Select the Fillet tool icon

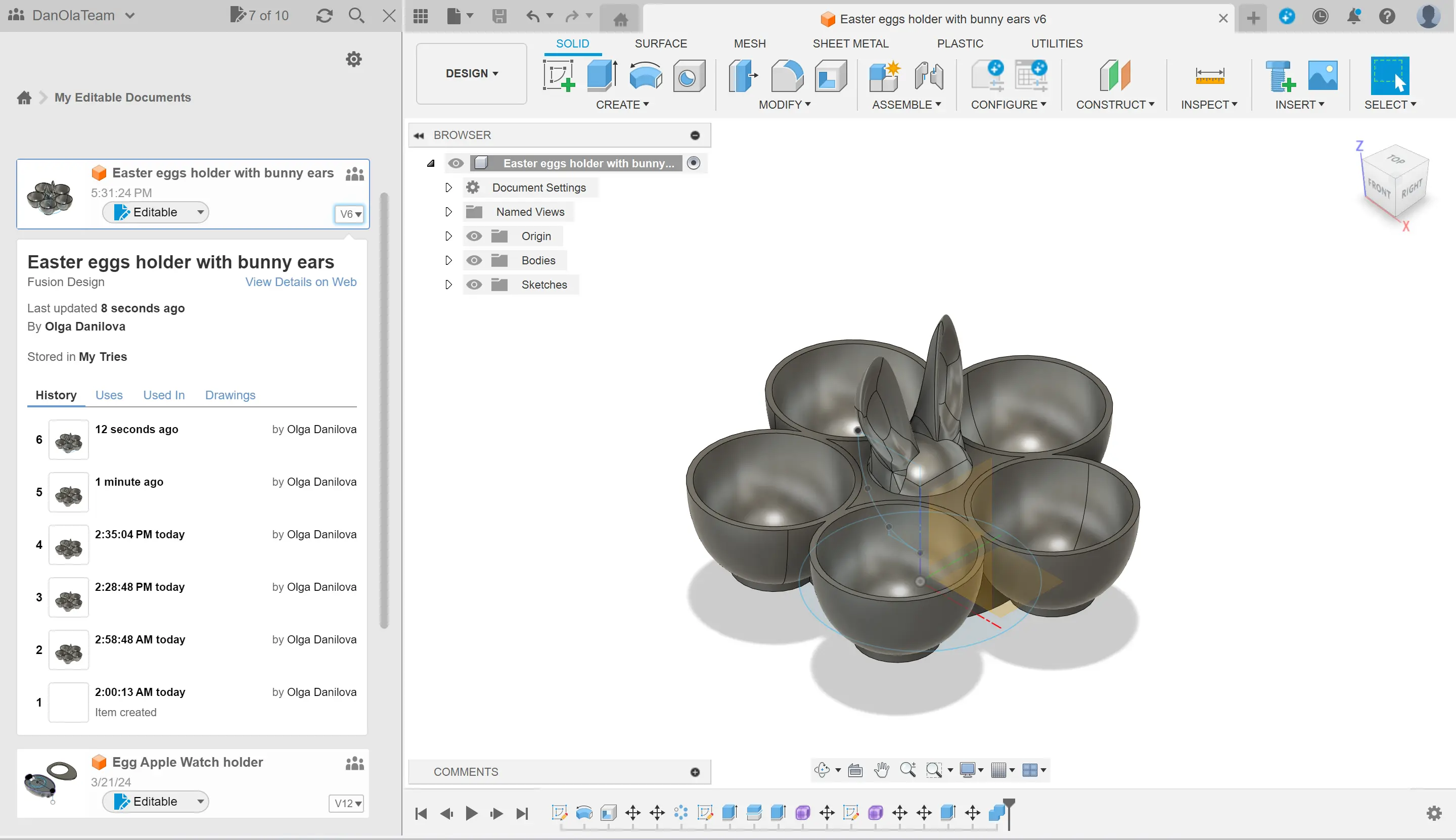click(787, 76)
